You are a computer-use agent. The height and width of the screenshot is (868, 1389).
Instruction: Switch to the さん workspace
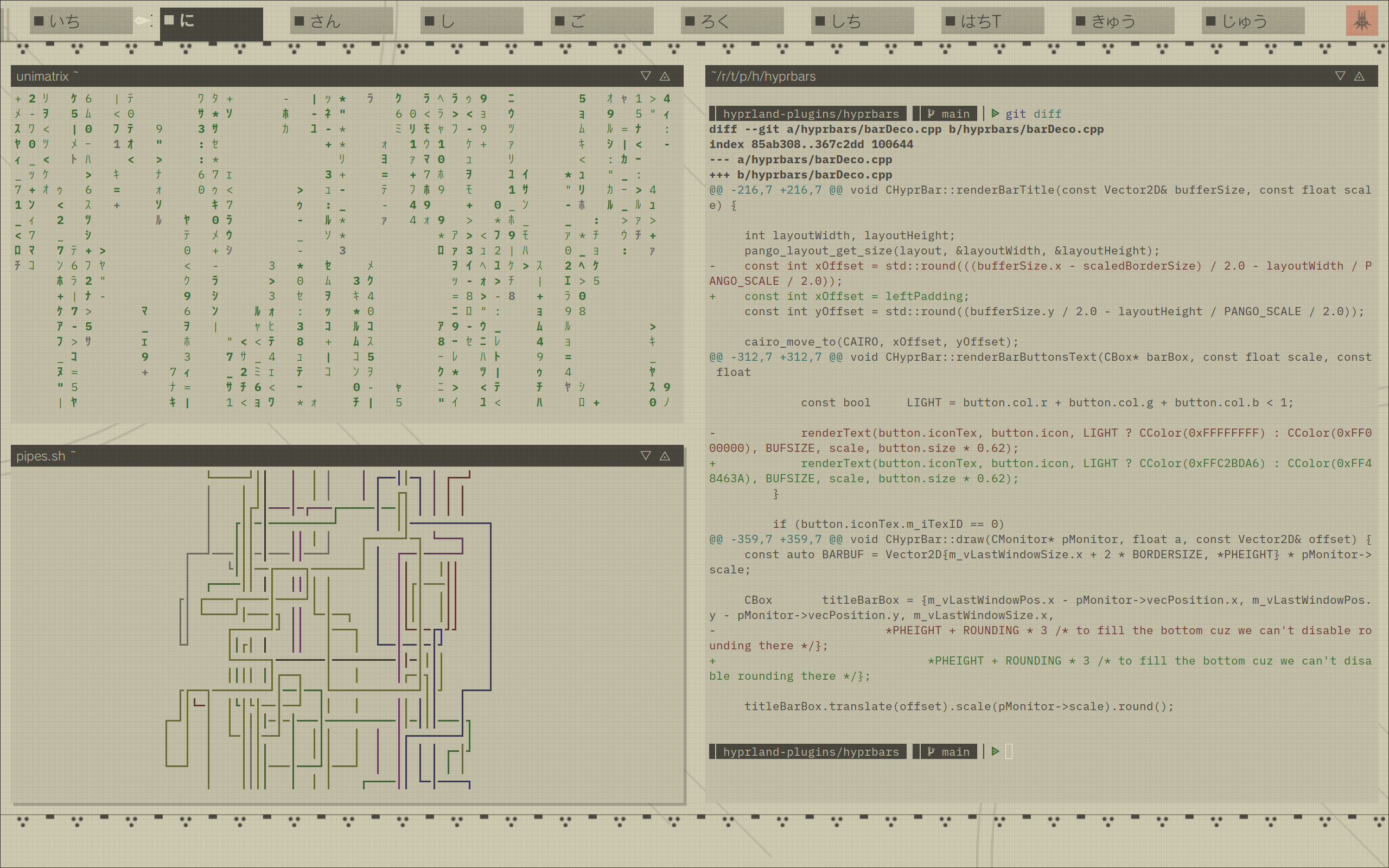pyautogui.click(x=341, y=21)
